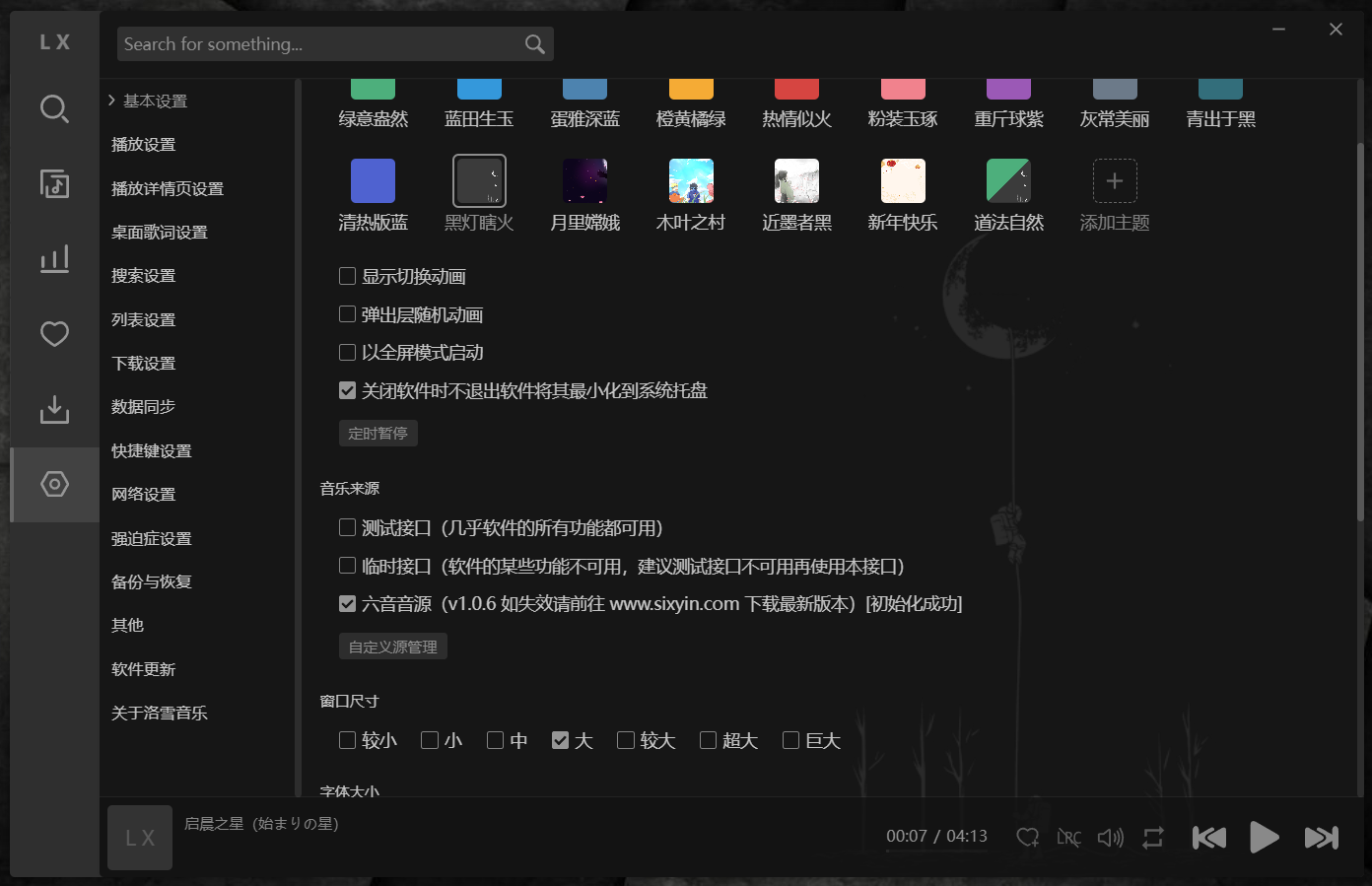1372x886 pixels.
Task: Enable 以全屏模式启动 checkbox
Action: [x=347, y=352]
